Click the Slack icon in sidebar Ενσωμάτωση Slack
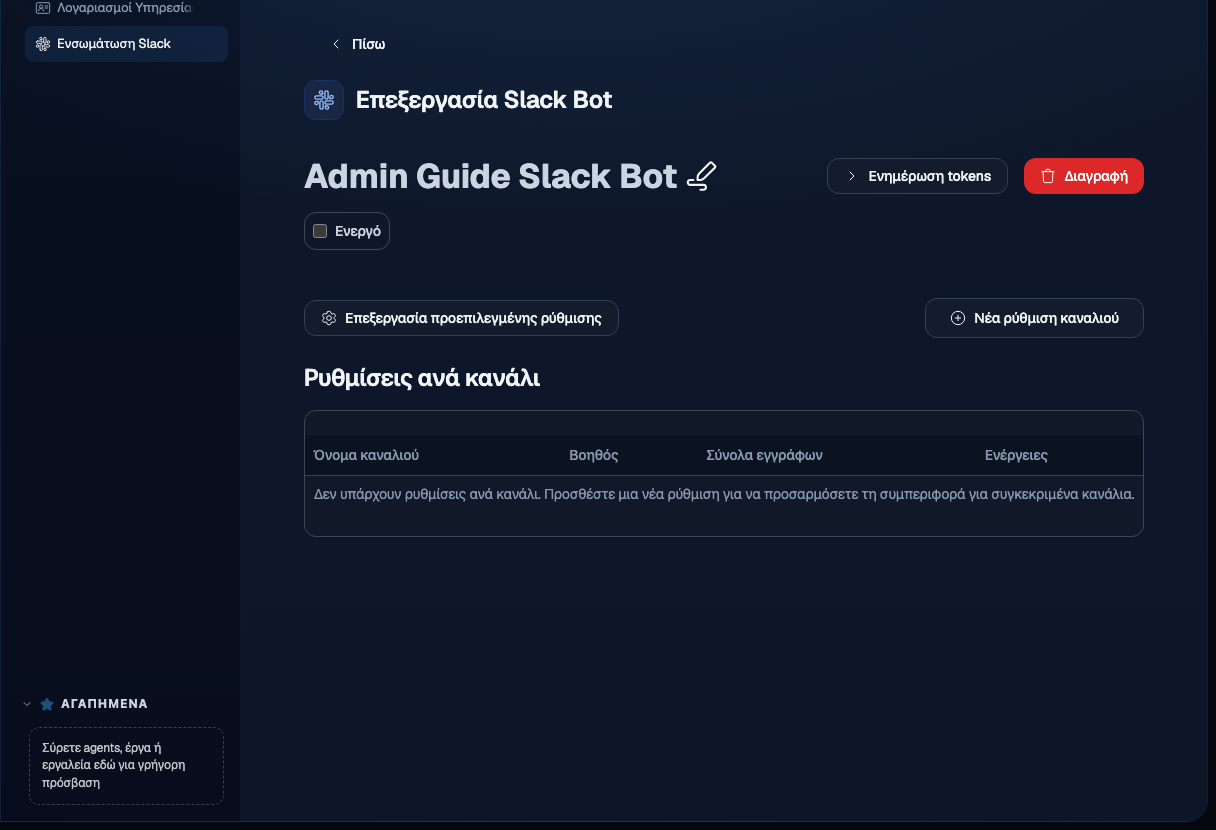Screen dimensions: 1216x830 tap(43, 44)
